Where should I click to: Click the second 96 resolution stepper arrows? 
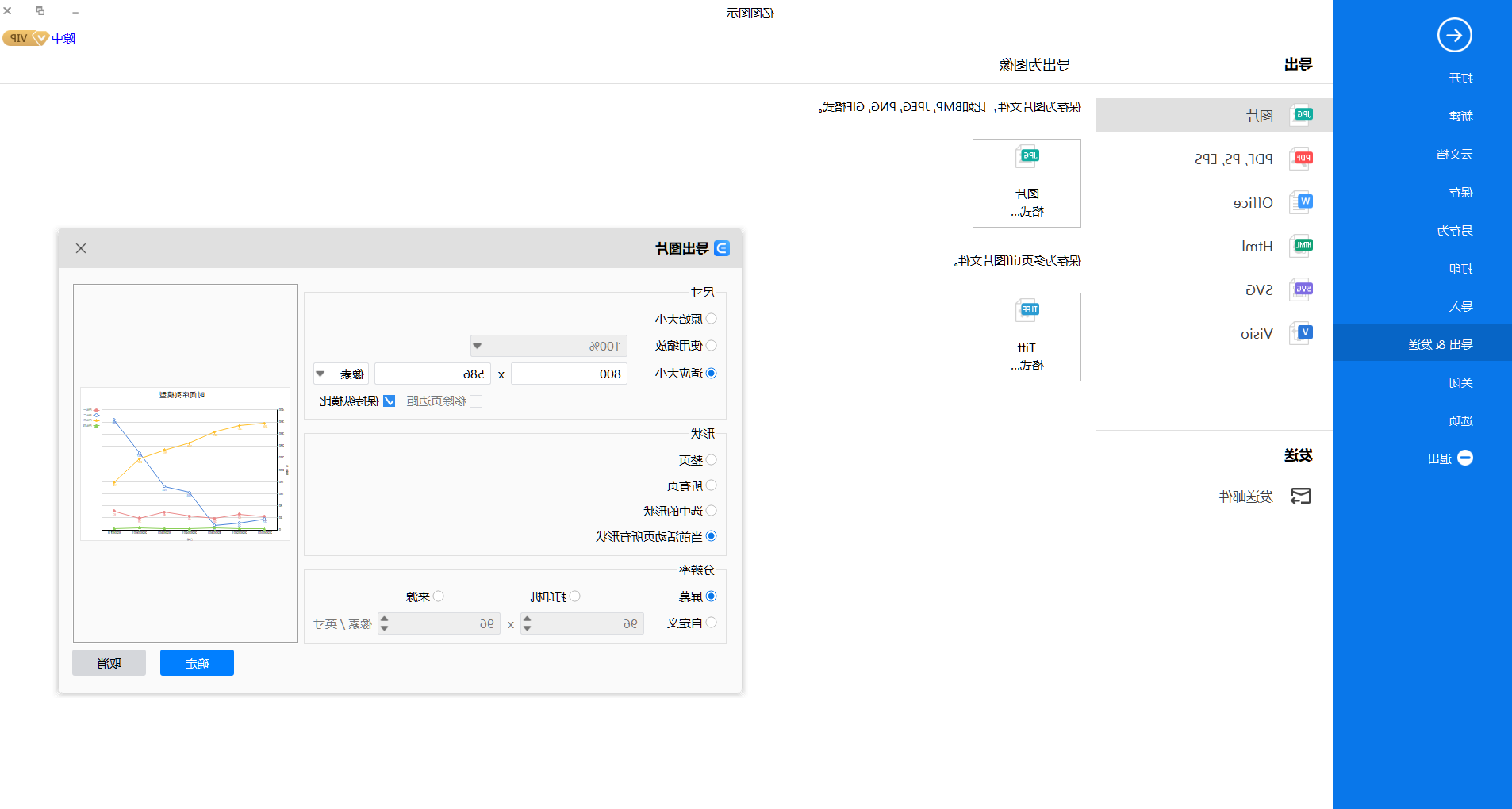[x=384, y=623]
